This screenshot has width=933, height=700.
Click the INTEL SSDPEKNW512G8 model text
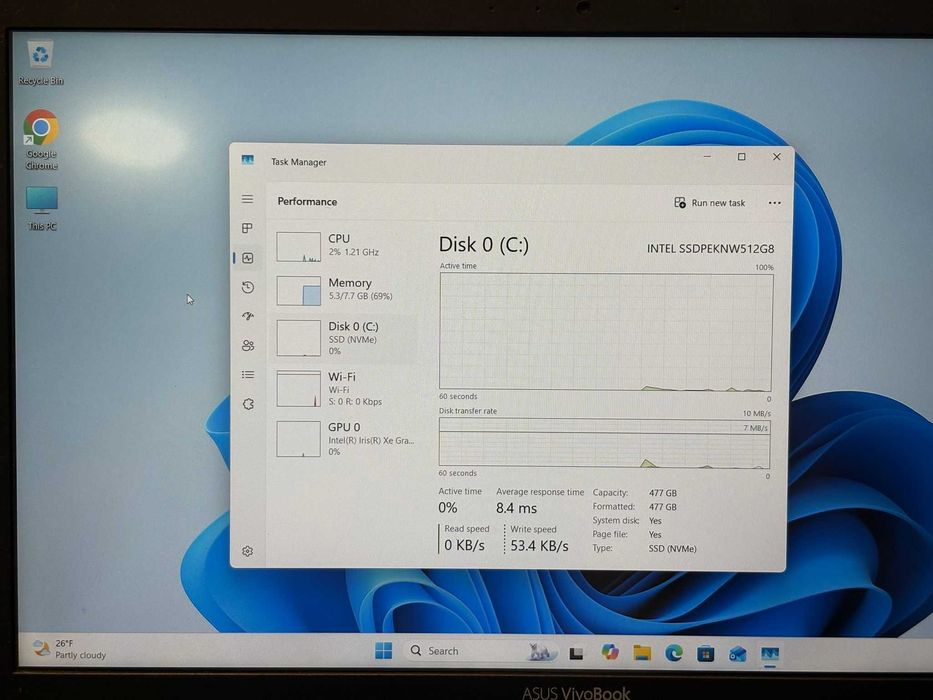[710, 249]
